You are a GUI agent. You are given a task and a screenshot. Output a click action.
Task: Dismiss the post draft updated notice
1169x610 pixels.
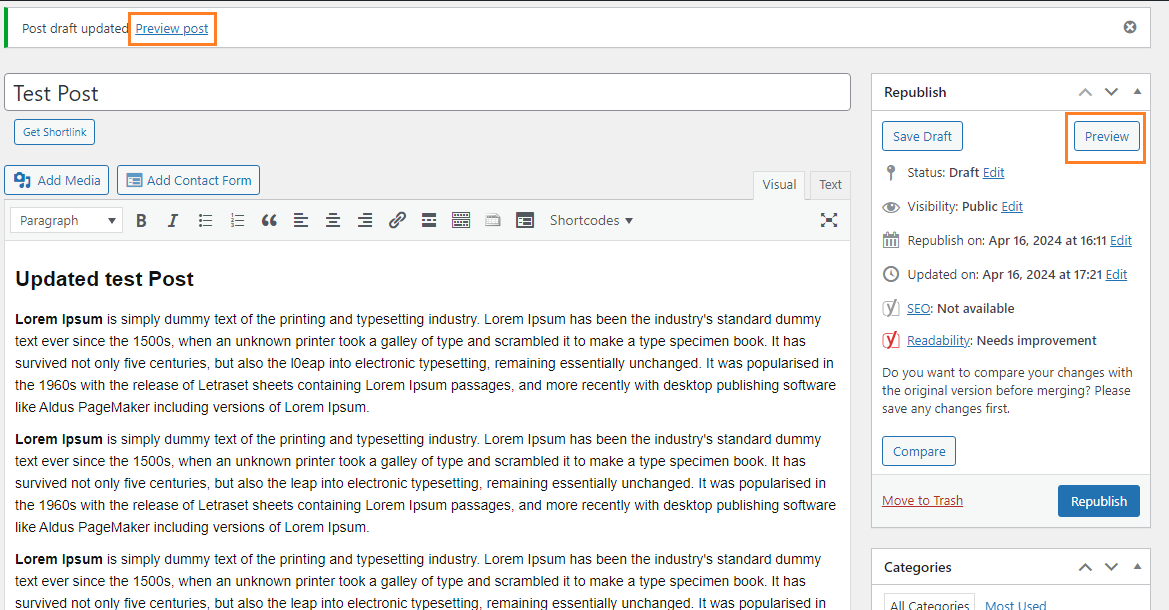(1130, 27)
